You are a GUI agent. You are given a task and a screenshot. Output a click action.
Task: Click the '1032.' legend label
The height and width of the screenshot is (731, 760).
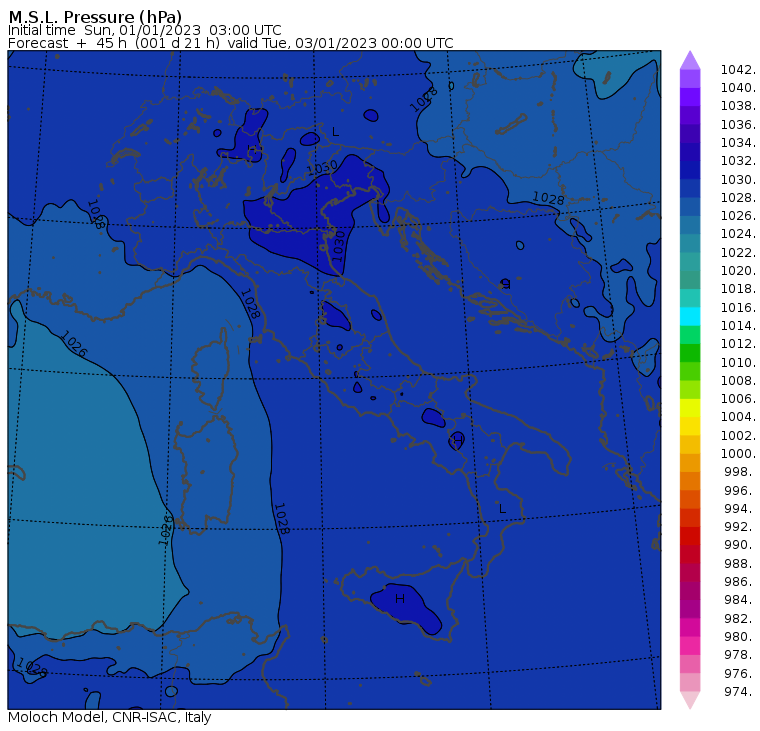click(x=738, y=160)
